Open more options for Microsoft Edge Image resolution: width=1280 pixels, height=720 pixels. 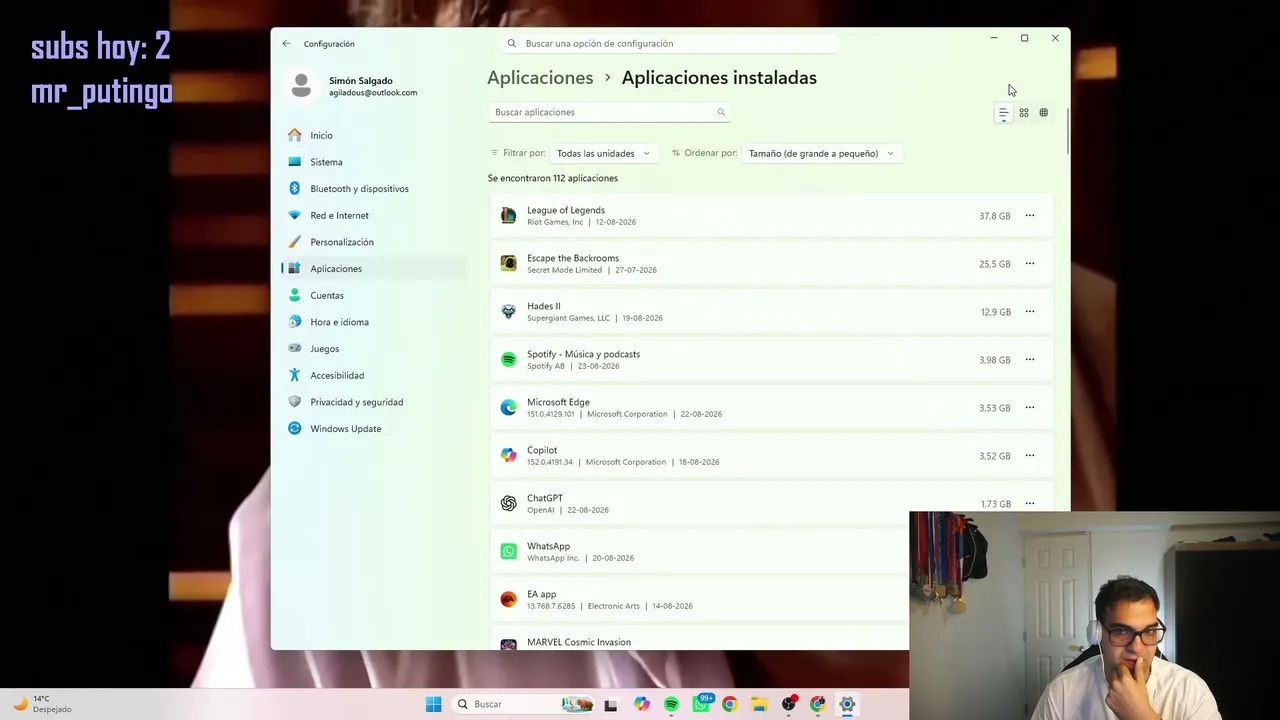pos(1029,408)
